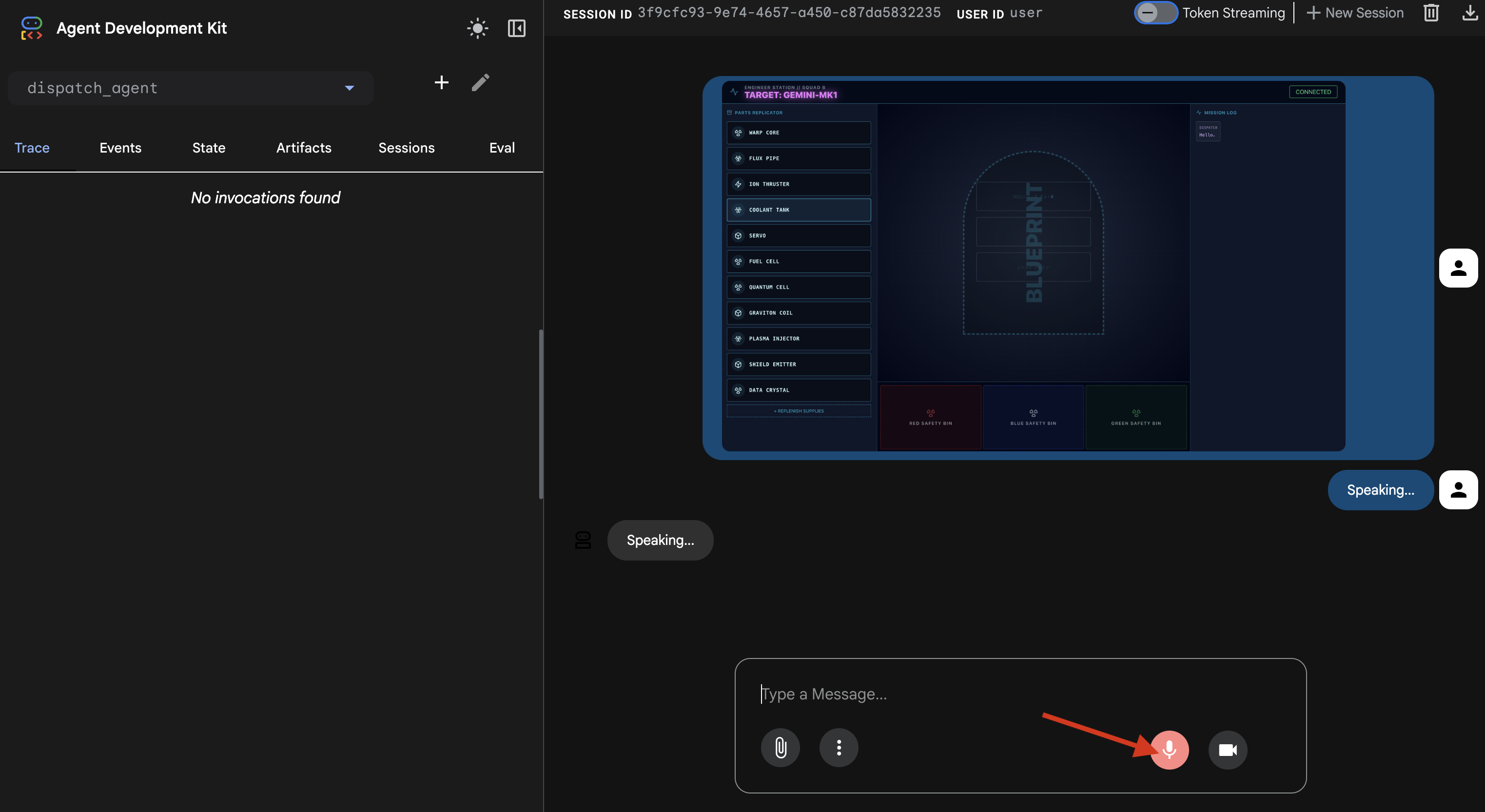
Task: Open the Artifacts tab
Action: [304, 148]
